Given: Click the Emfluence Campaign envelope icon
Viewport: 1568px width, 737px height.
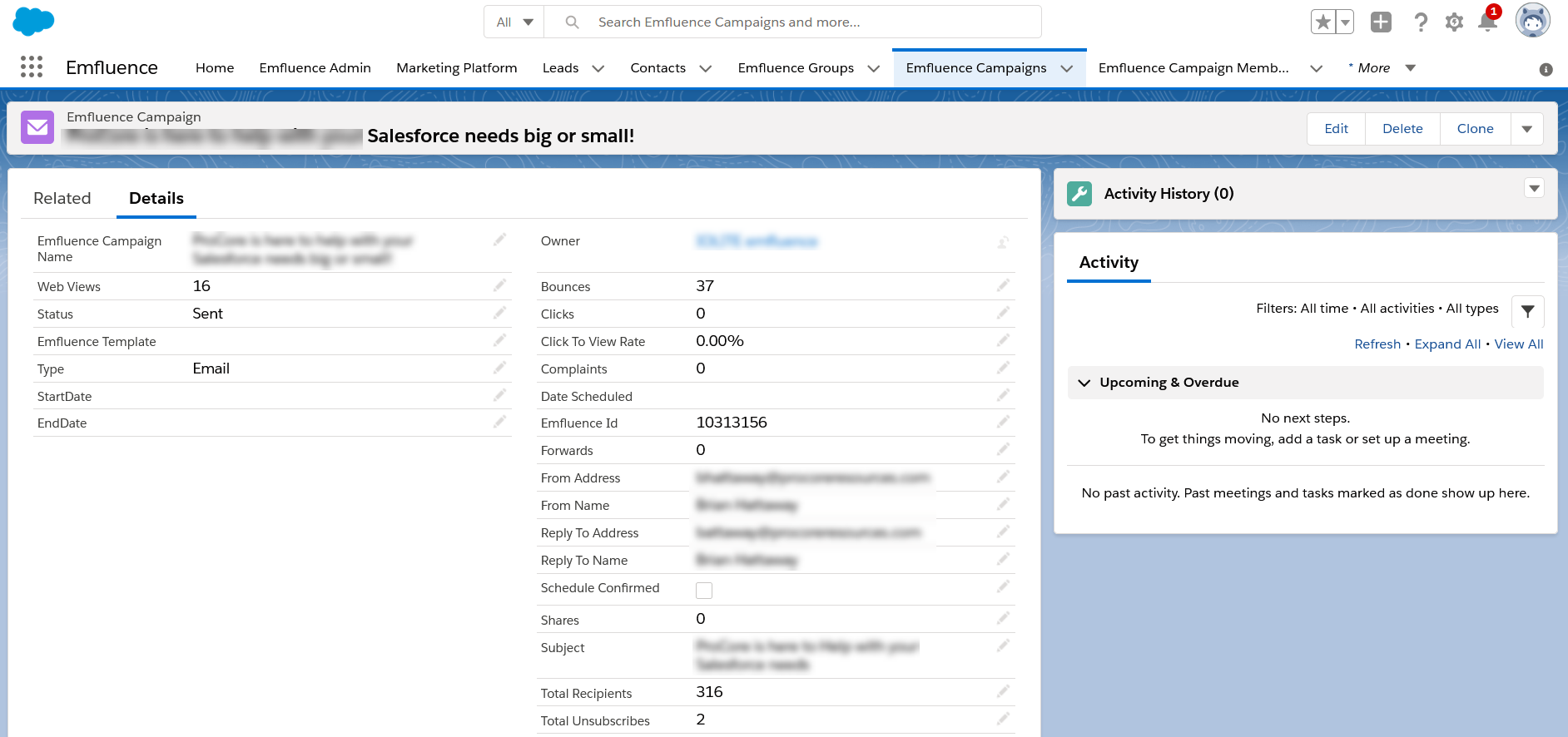Looking at the screenshot, I should pos(37,127).
